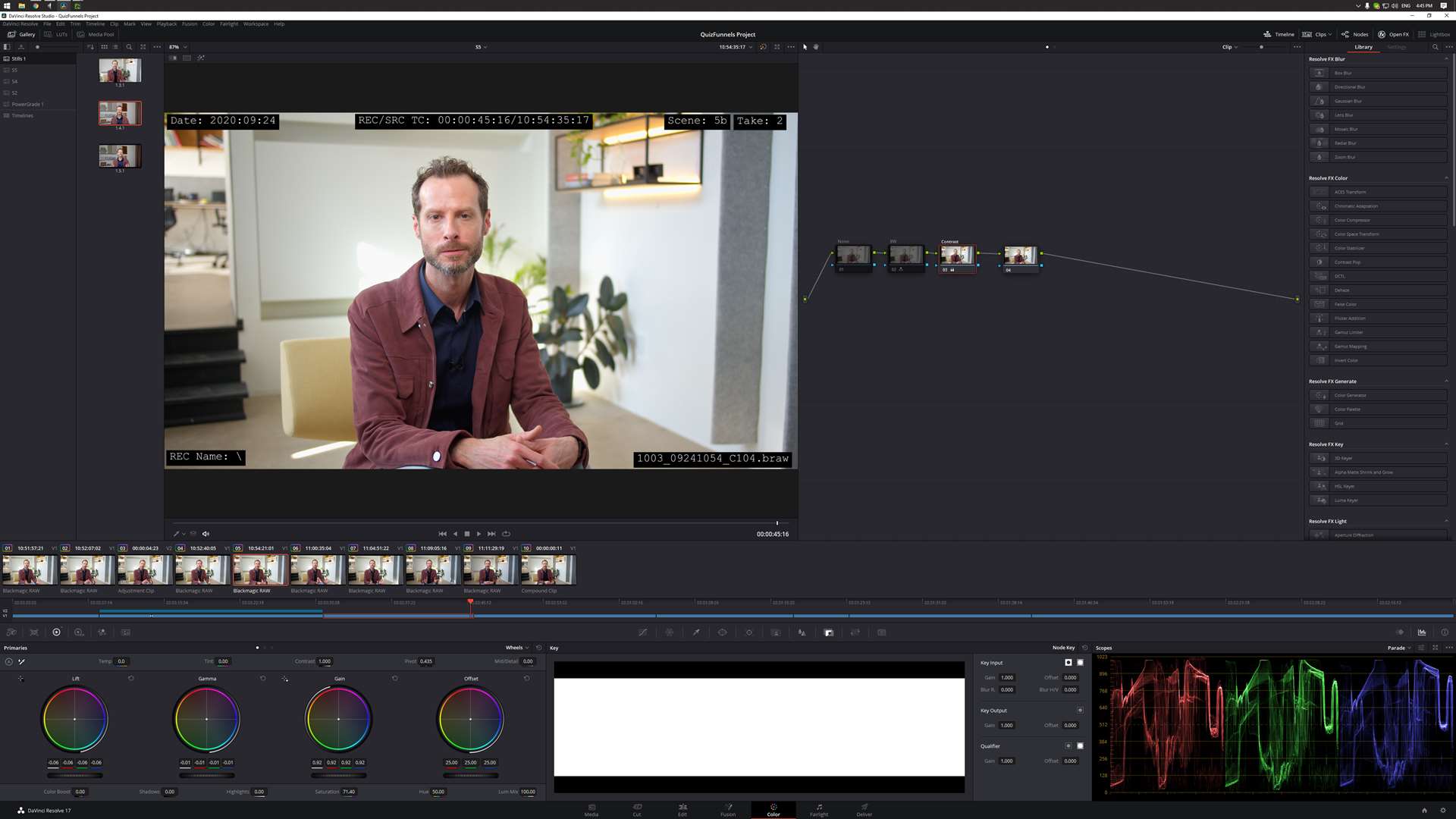Click the Saturation value field
Image resolution: width=1456 pixels, height=819 pixels.
[x=349, y=792]
